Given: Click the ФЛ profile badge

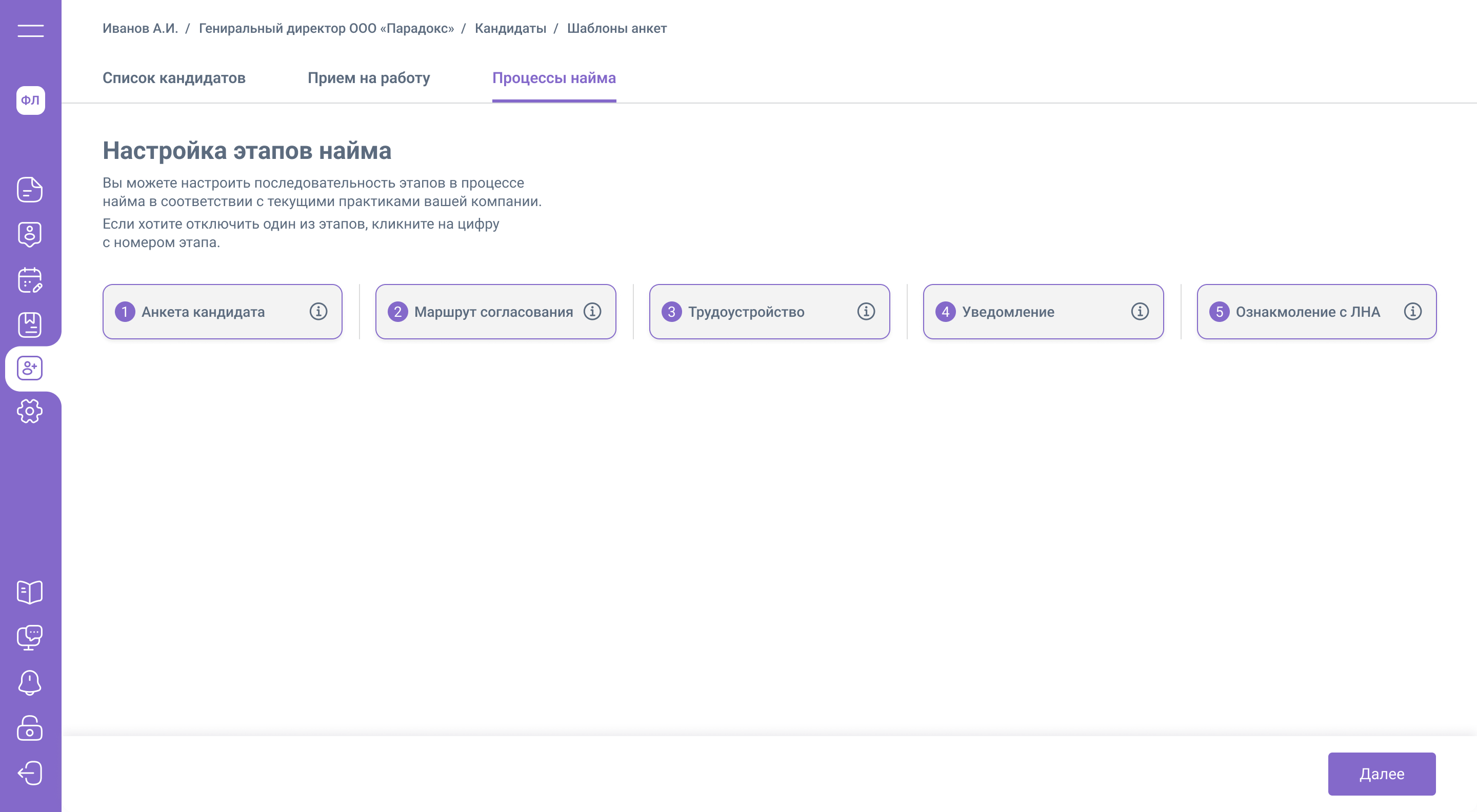Looking at the screenshot, I should coord(30,100).
